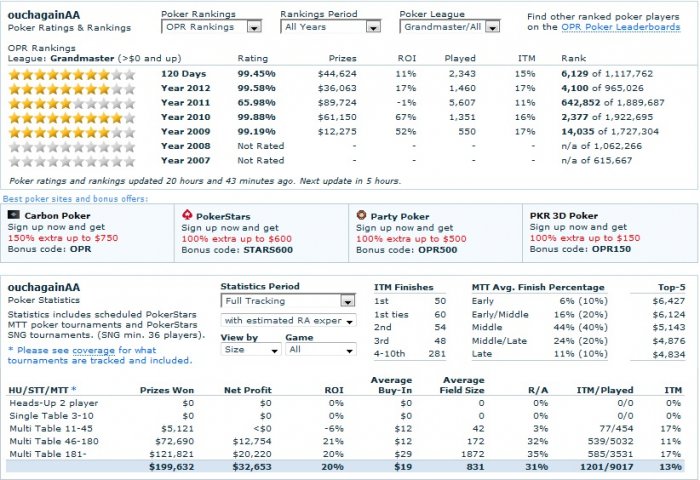Screen dimensions: 700x480
Task: Click the asterisk next to HU/STT/MTT header
Action: [x=74, y=389]
